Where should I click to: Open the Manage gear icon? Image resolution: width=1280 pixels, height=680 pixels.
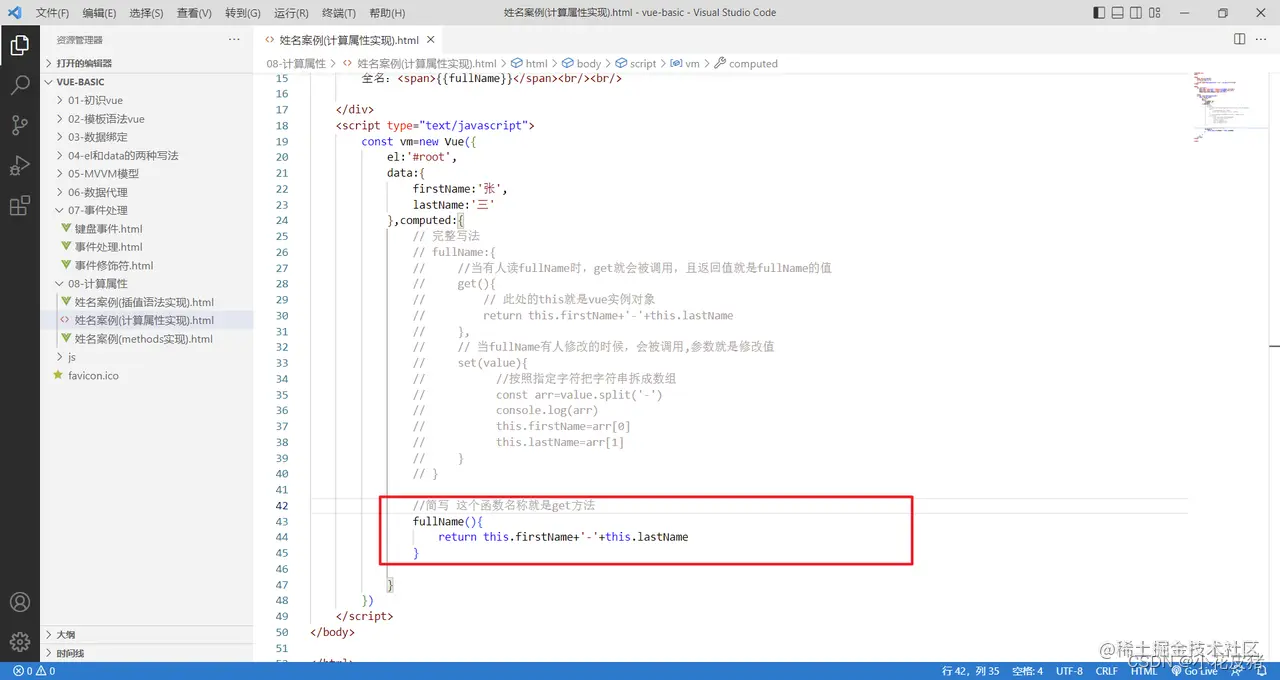(19, 641)
